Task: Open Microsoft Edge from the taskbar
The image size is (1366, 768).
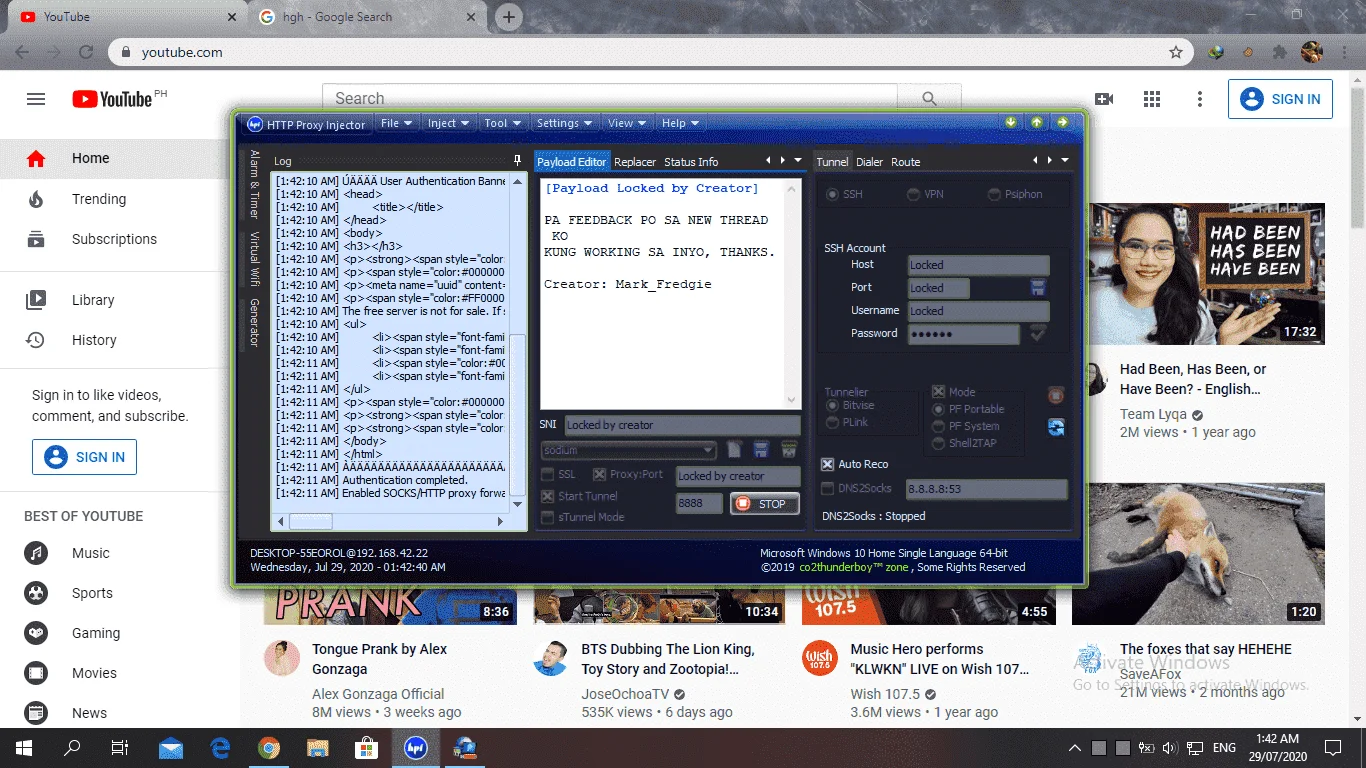Action: (220, 747)
